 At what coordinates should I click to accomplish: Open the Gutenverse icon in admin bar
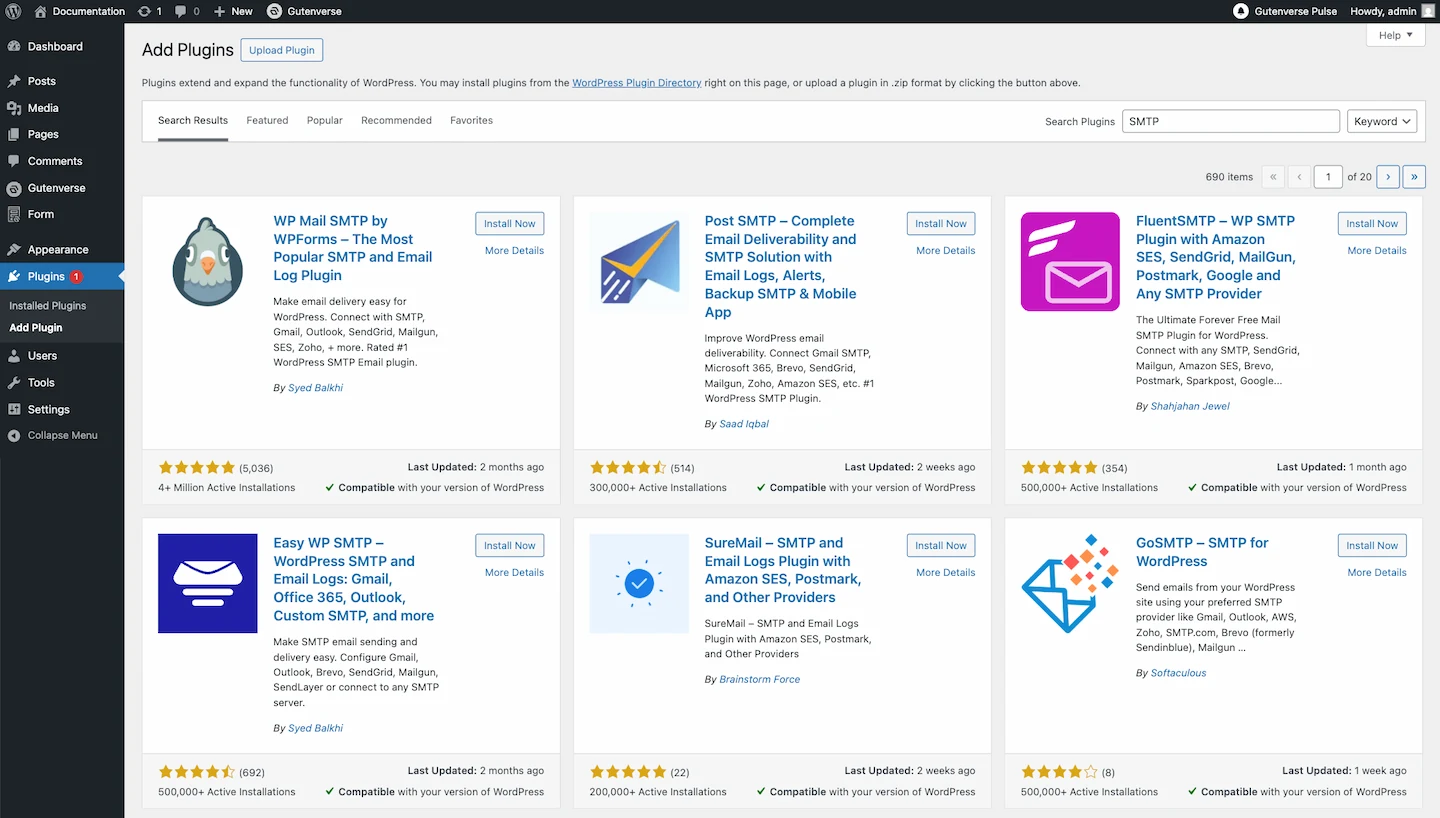tap(275, 11)
